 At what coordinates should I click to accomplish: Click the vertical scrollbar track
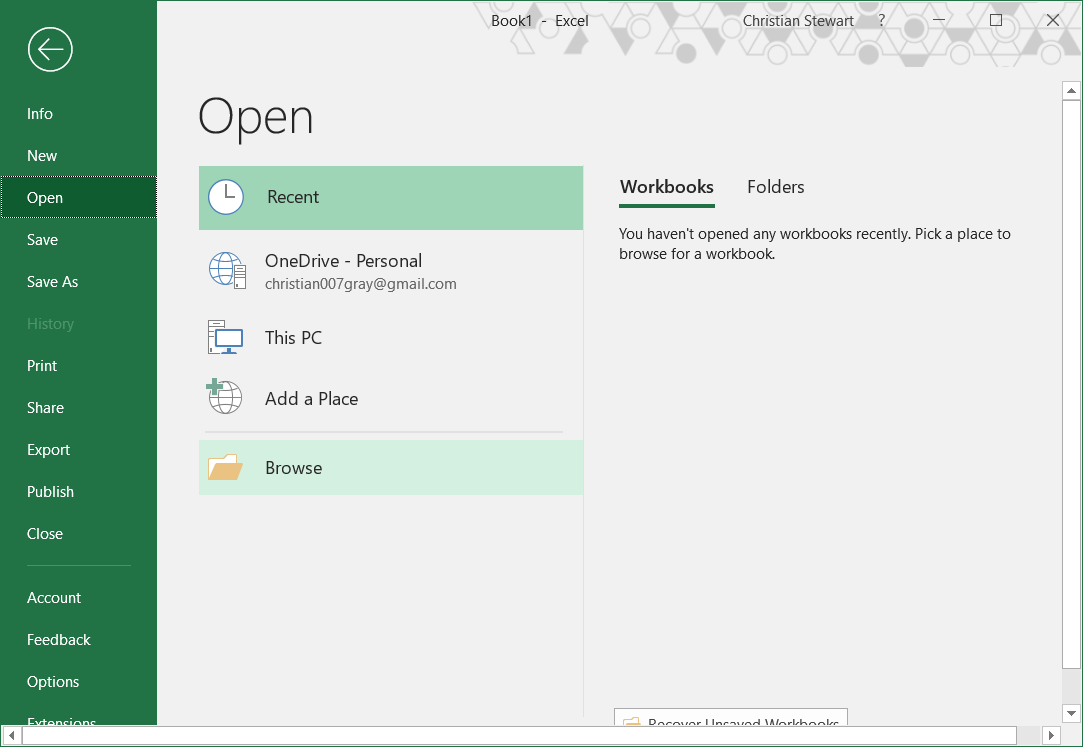1071,686
